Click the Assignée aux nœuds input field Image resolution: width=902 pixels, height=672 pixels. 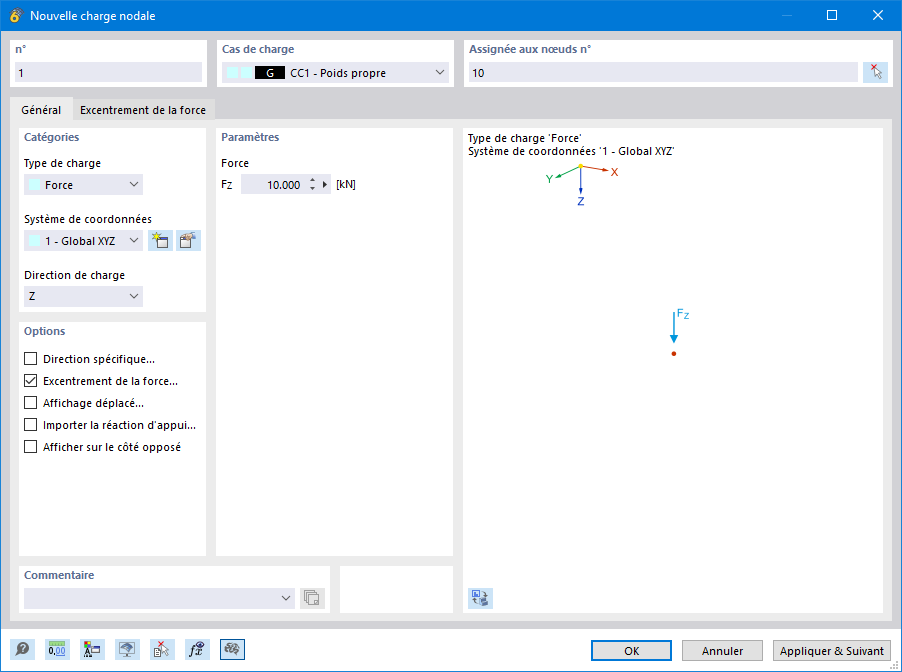[x=663, y=72]
